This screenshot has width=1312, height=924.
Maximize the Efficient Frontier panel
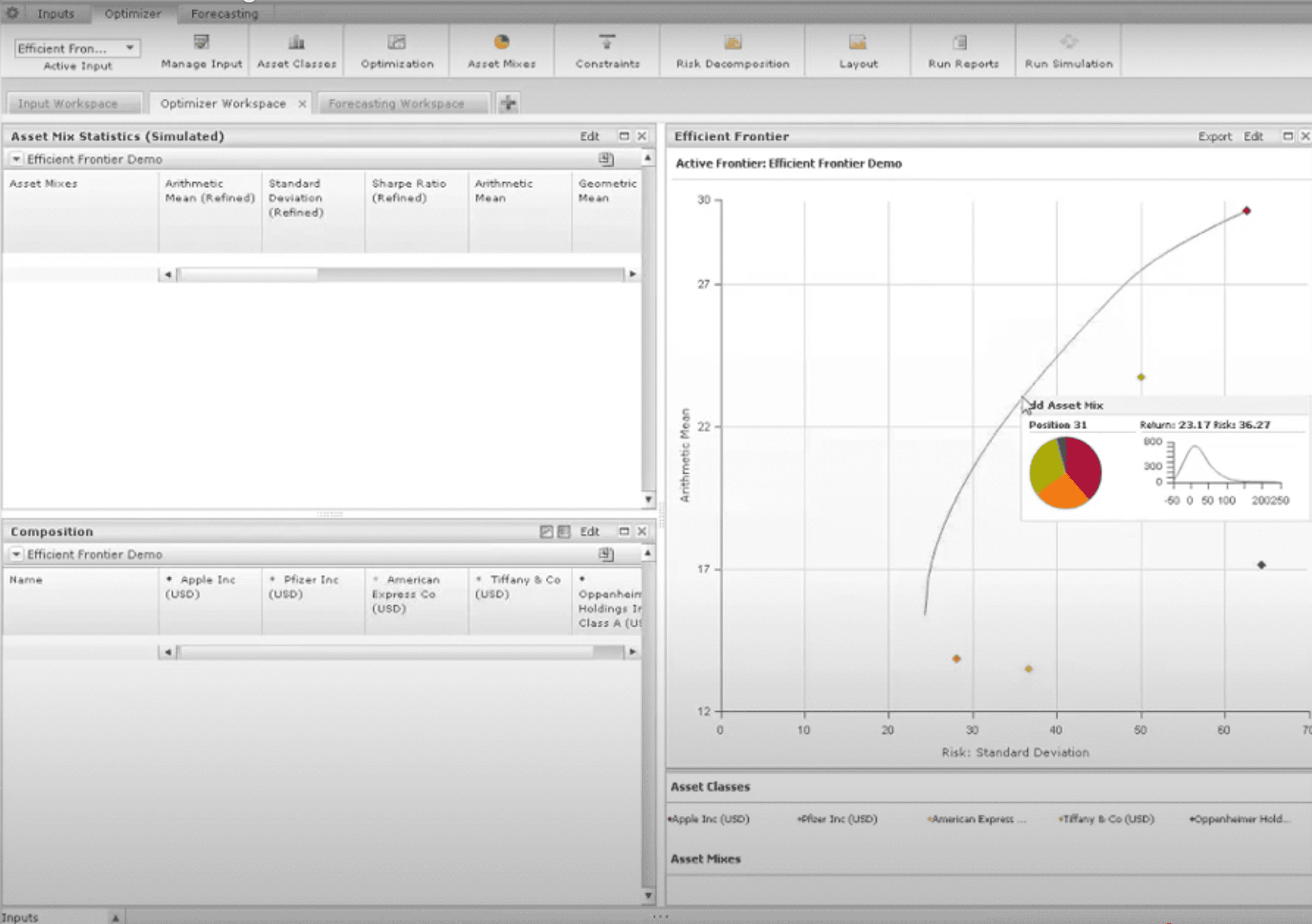pos(1288,136)
